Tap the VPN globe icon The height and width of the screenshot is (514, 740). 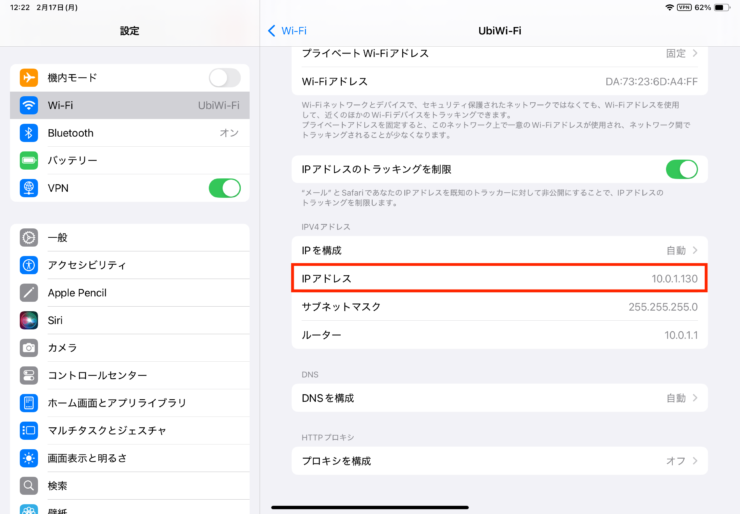tap(29, 188)
